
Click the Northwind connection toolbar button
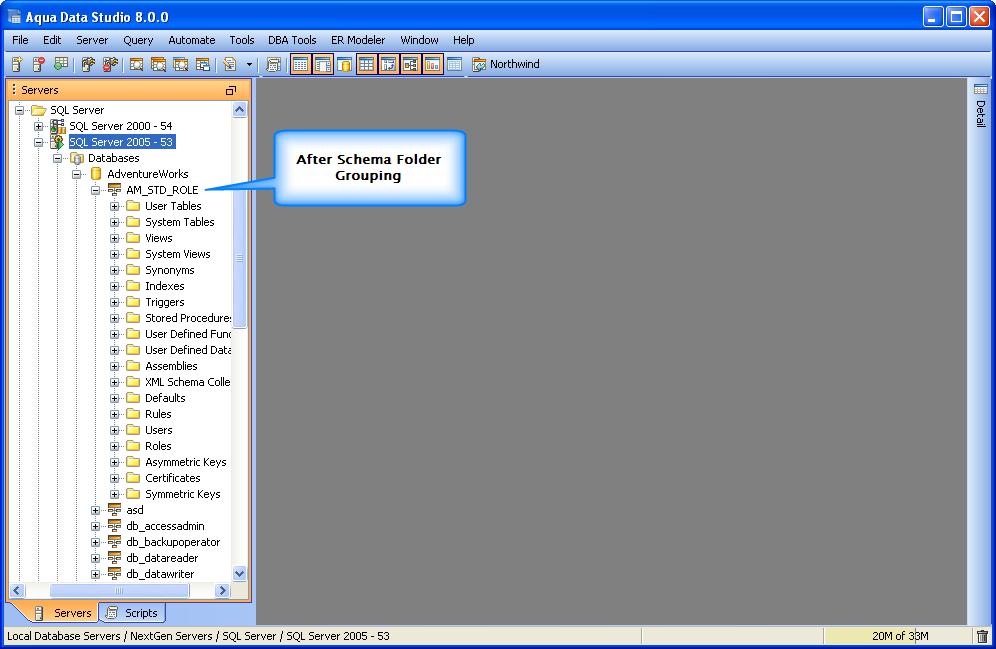tap(506, 64)
